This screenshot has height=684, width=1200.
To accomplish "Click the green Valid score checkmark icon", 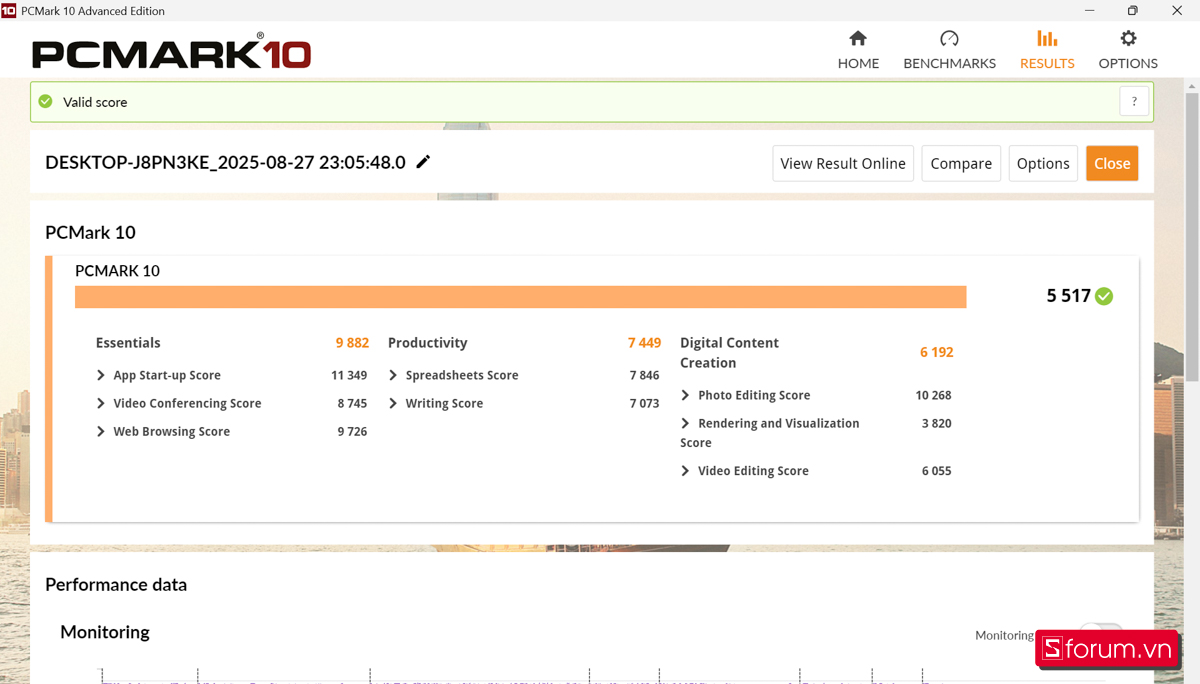I will click(45, 102).
